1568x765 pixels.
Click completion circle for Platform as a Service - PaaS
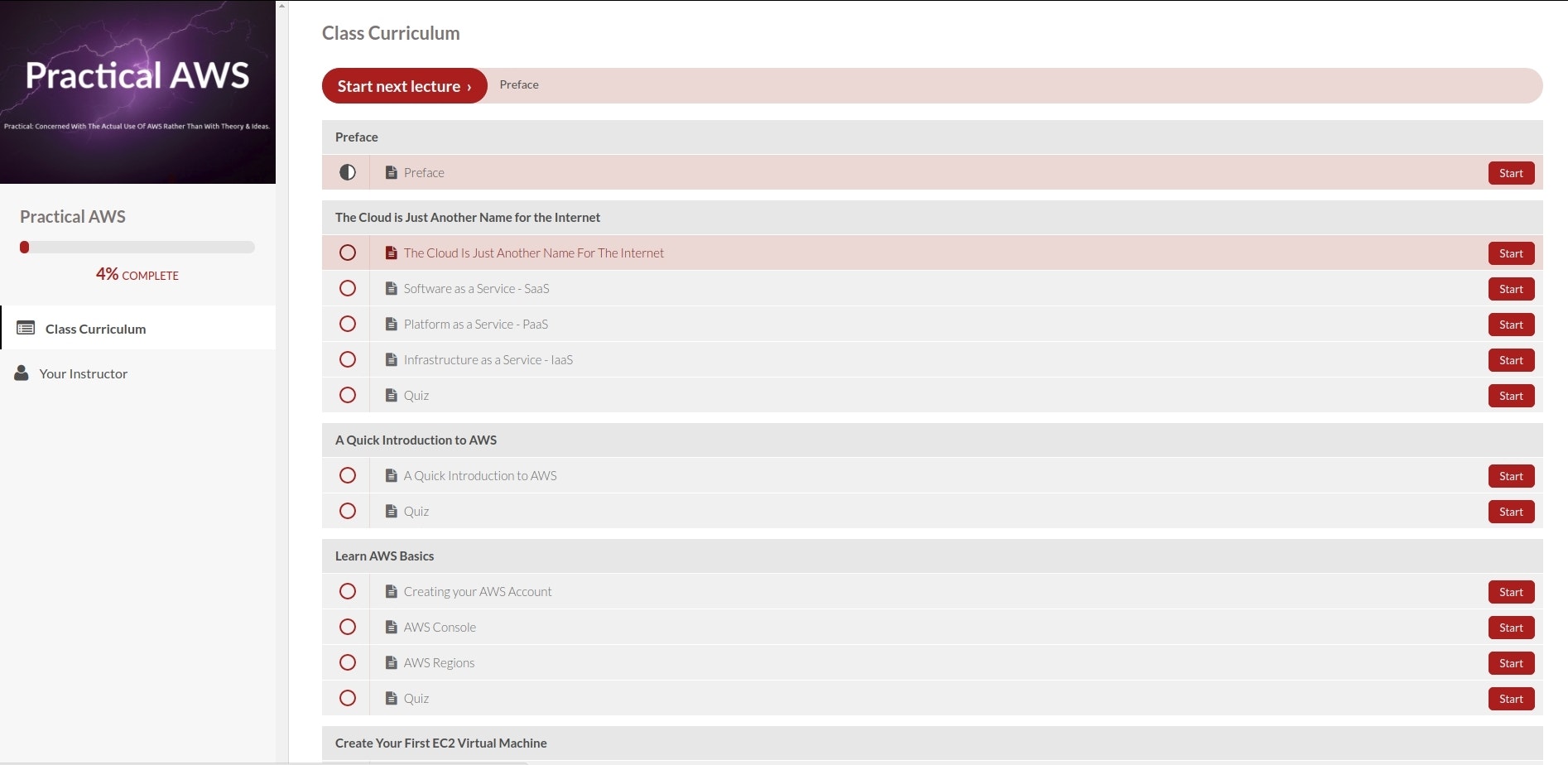coord(348,324)
